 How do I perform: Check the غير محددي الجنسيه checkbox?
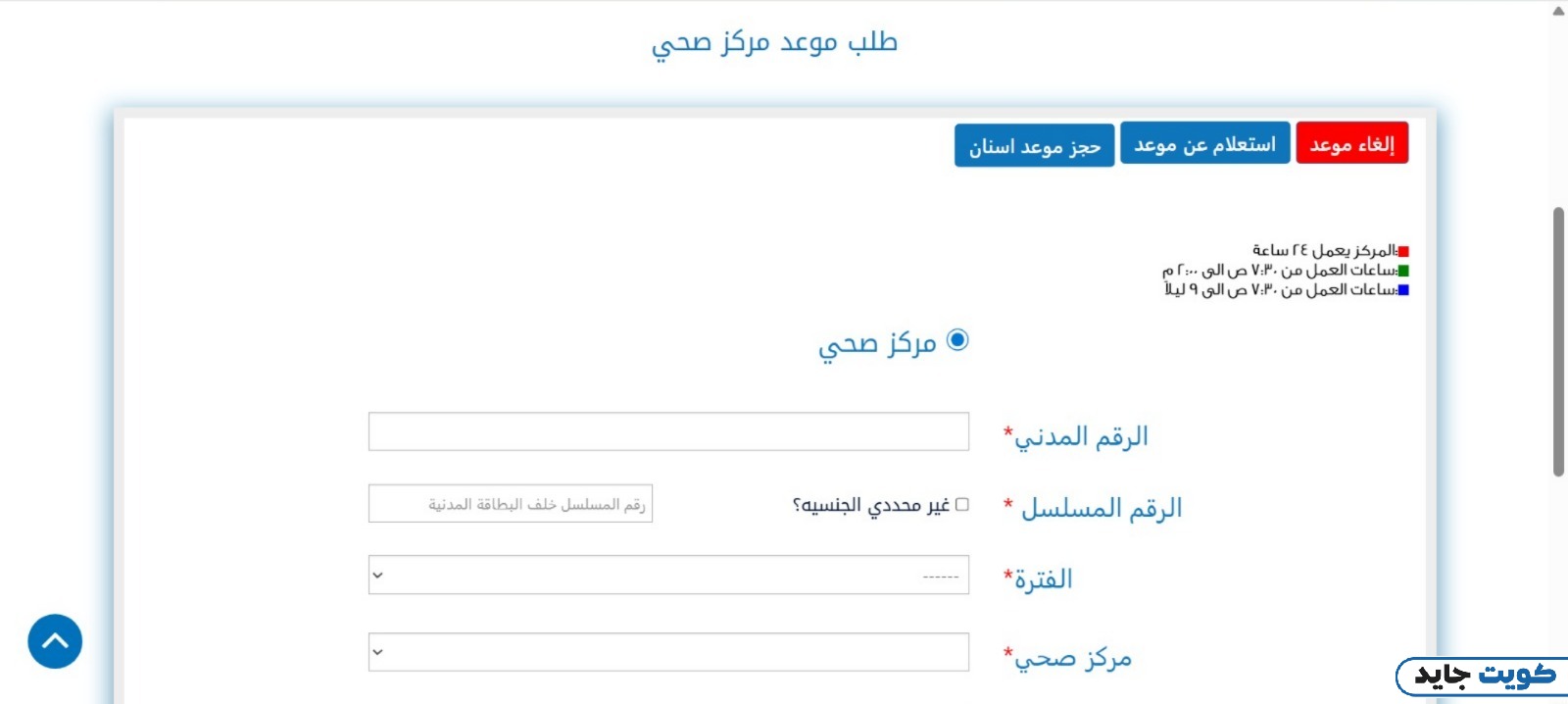[x=962, y=504]
